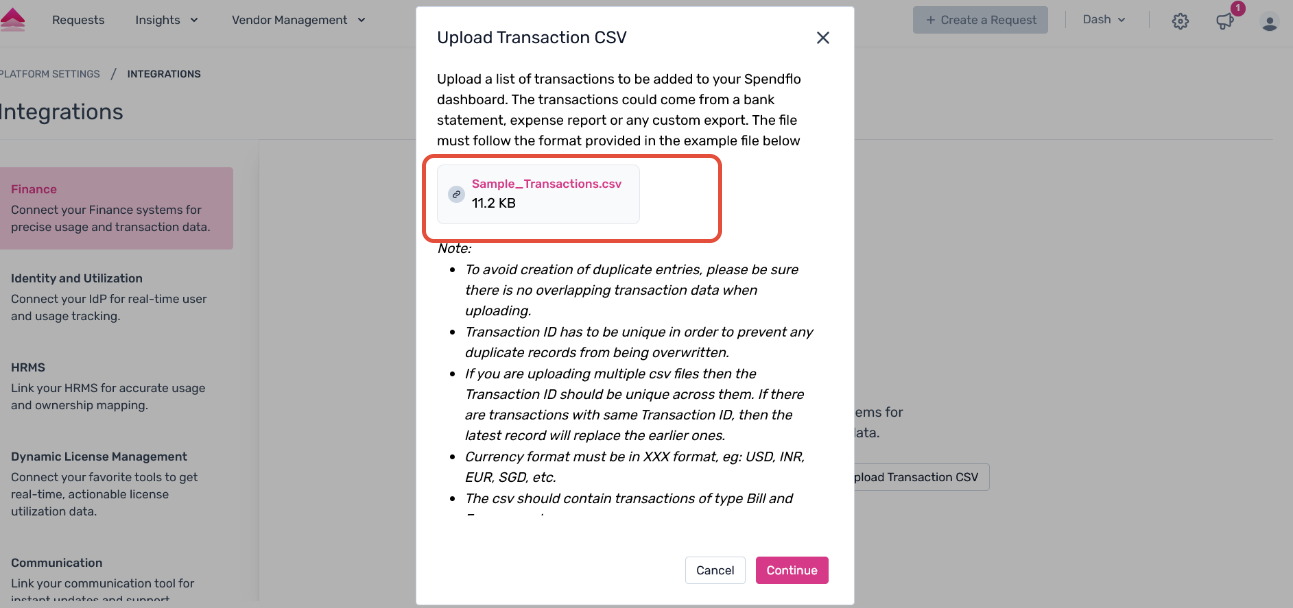1293x608 pixels.
Task: Open the user profile avatar
Action: click(1269, 21)
